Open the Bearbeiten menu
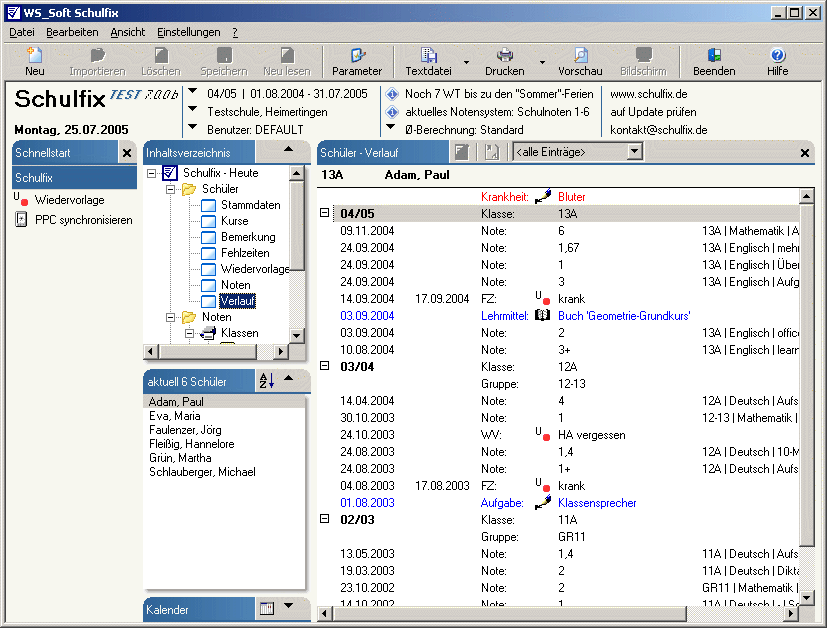This screenshot has width=827, height=628. pos(72,32)
